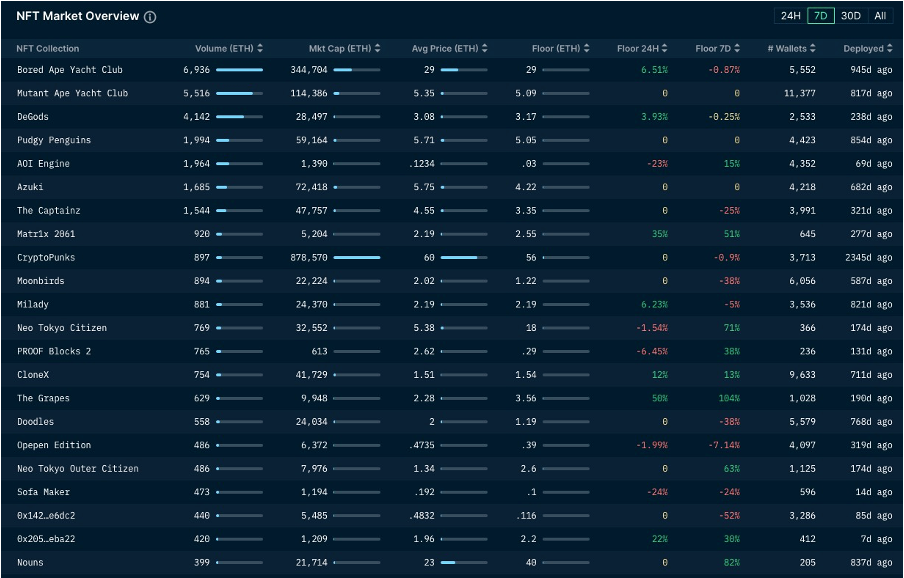Image resolution: width=904 pixels, height=578 pixels.
Task: Click the Deployed column sort arrows
Action: point(890,48)
